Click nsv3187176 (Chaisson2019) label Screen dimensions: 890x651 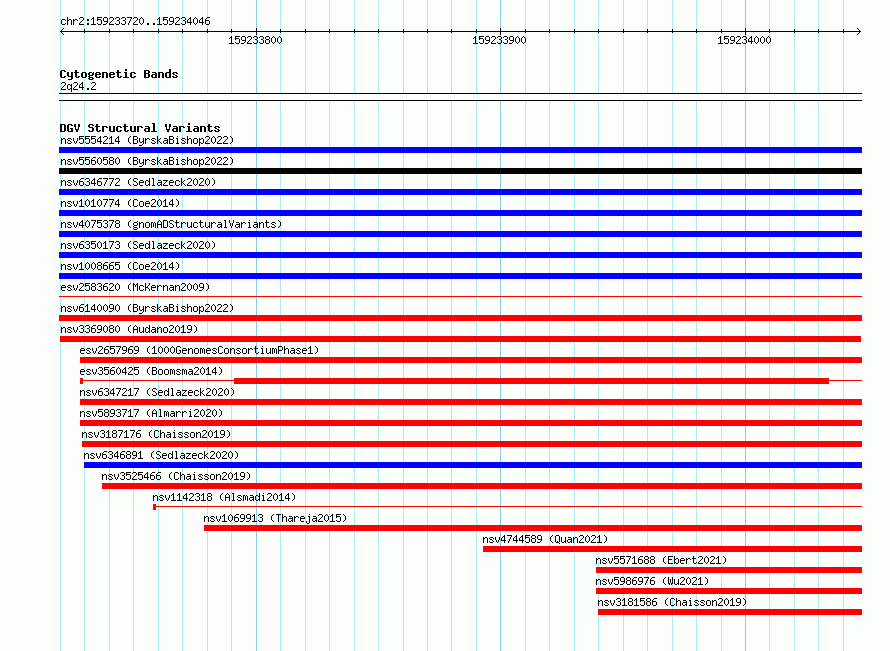pos(156,434)
